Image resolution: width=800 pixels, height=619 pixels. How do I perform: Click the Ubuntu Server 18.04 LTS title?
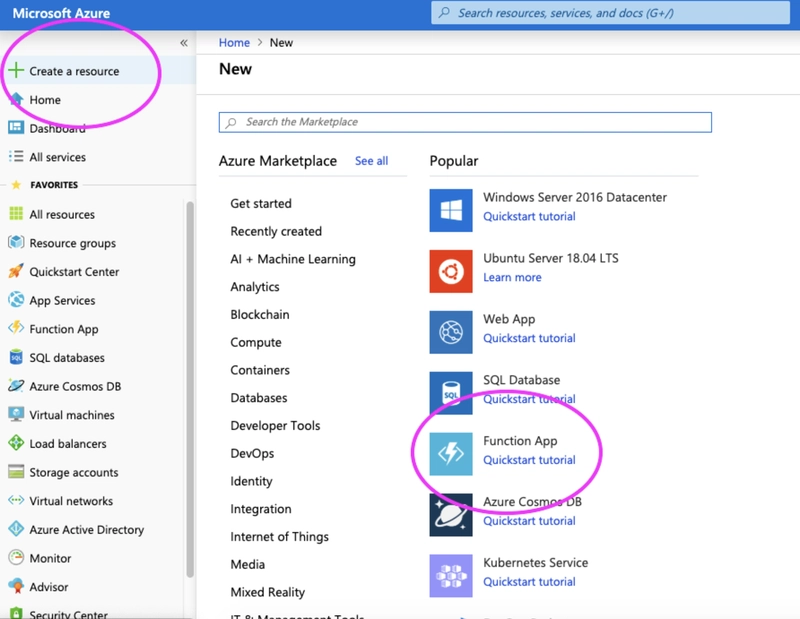pos(551,258)
